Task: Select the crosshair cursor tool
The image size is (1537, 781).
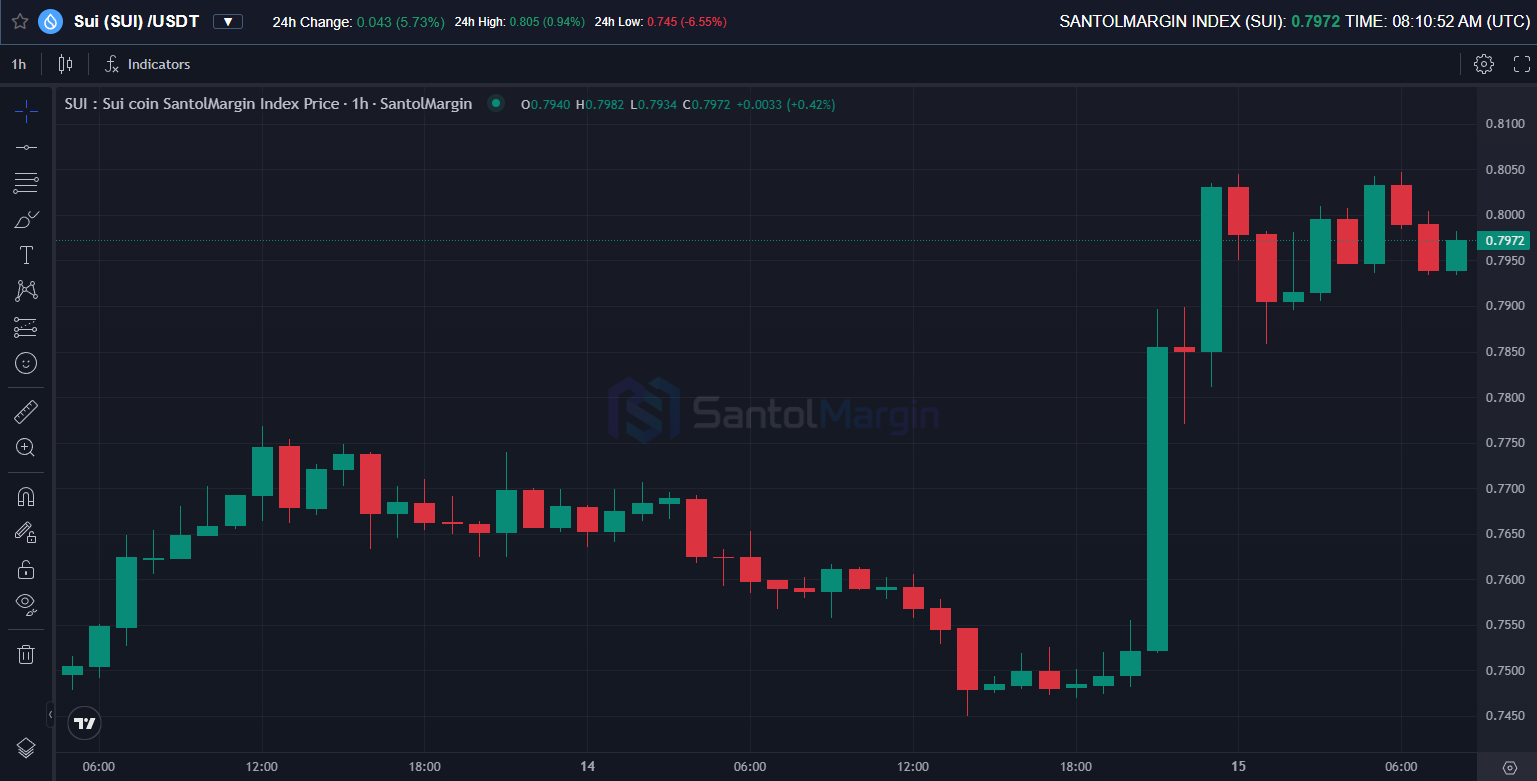Action: click(26, 110)
